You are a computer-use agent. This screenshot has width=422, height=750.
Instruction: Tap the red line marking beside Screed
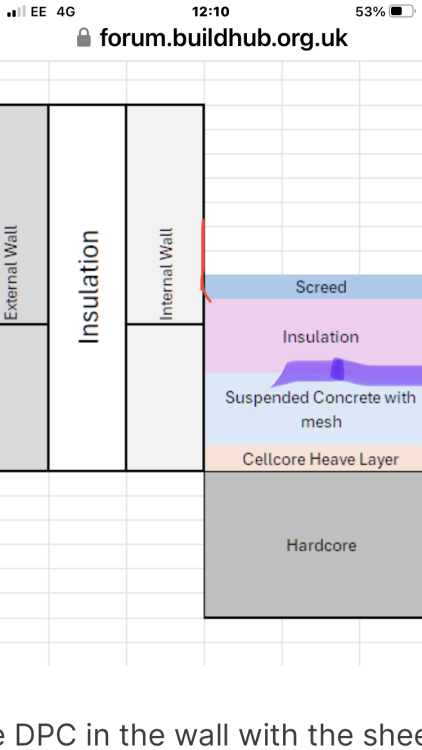coord(205,261)
